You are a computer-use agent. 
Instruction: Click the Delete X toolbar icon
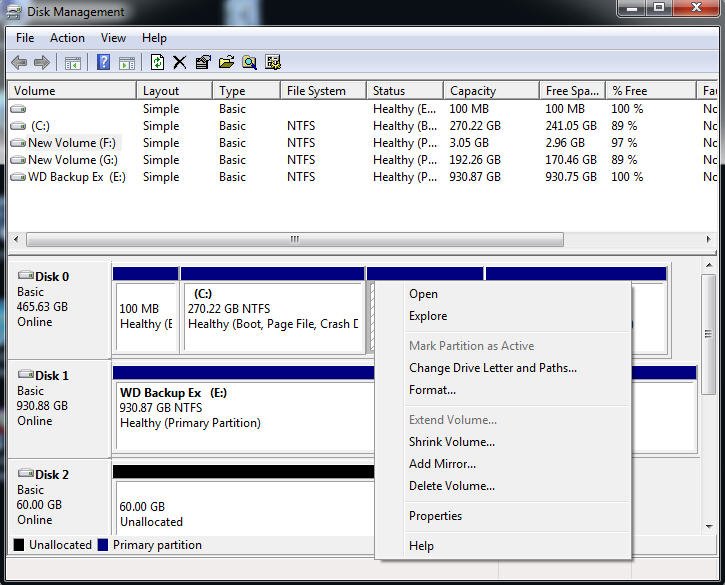pyautogui.click(x=179, y=62)
